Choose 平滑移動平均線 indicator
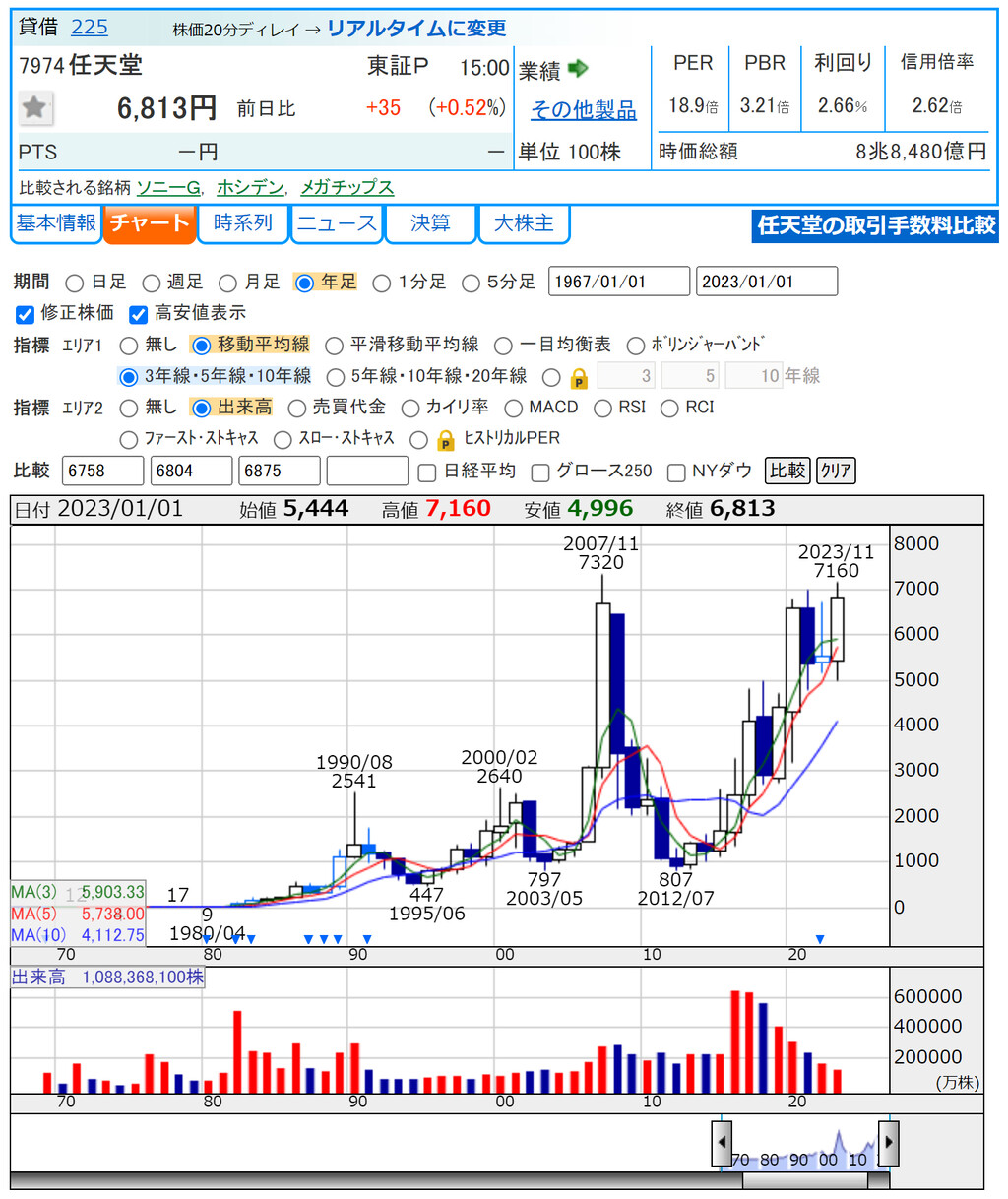 click(335, 346)
